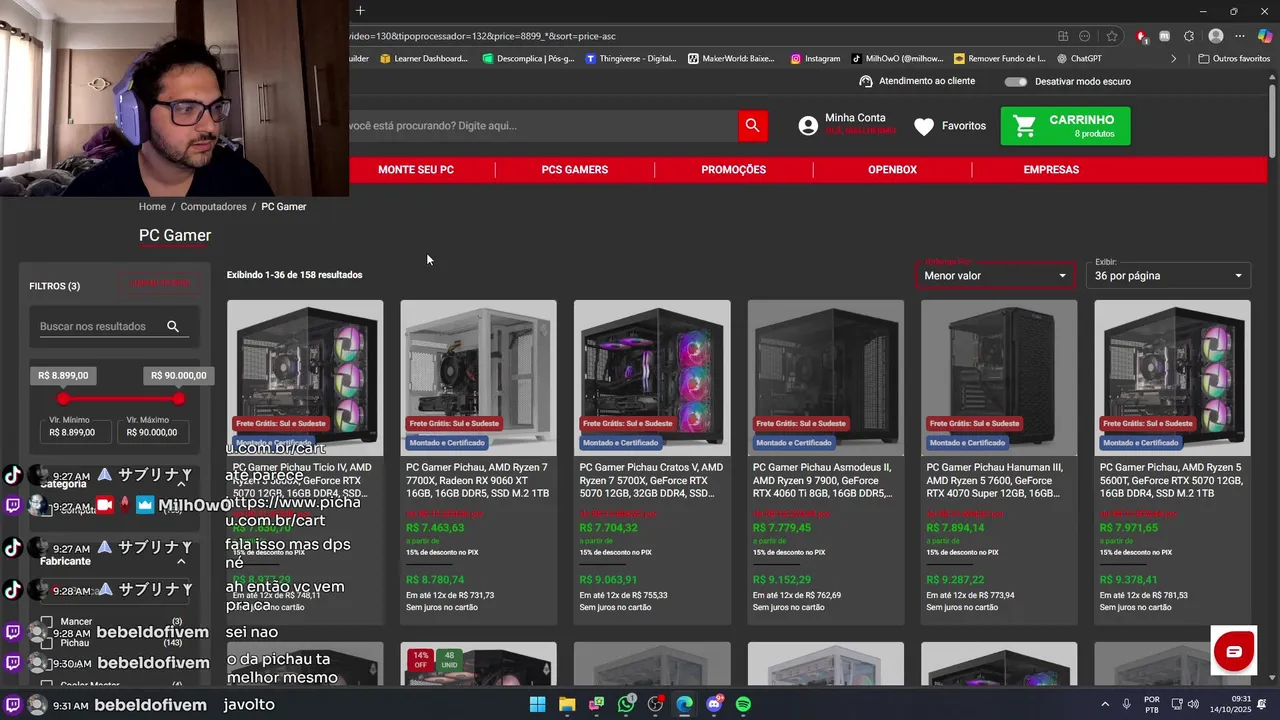Click the filter search magnifier icon
This screenshot has width=1280, height=720.
point(173,326)
